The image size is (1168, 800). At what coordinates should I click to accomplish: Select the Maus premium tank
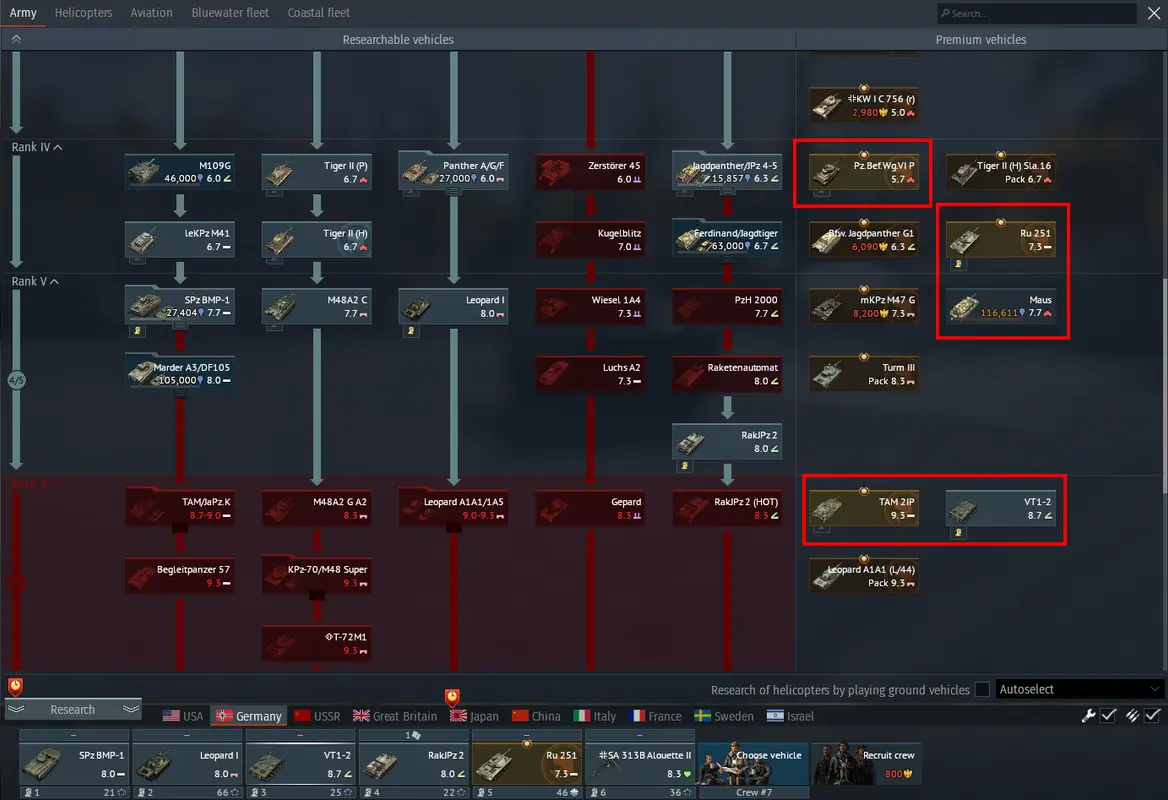coord(1000,306)
